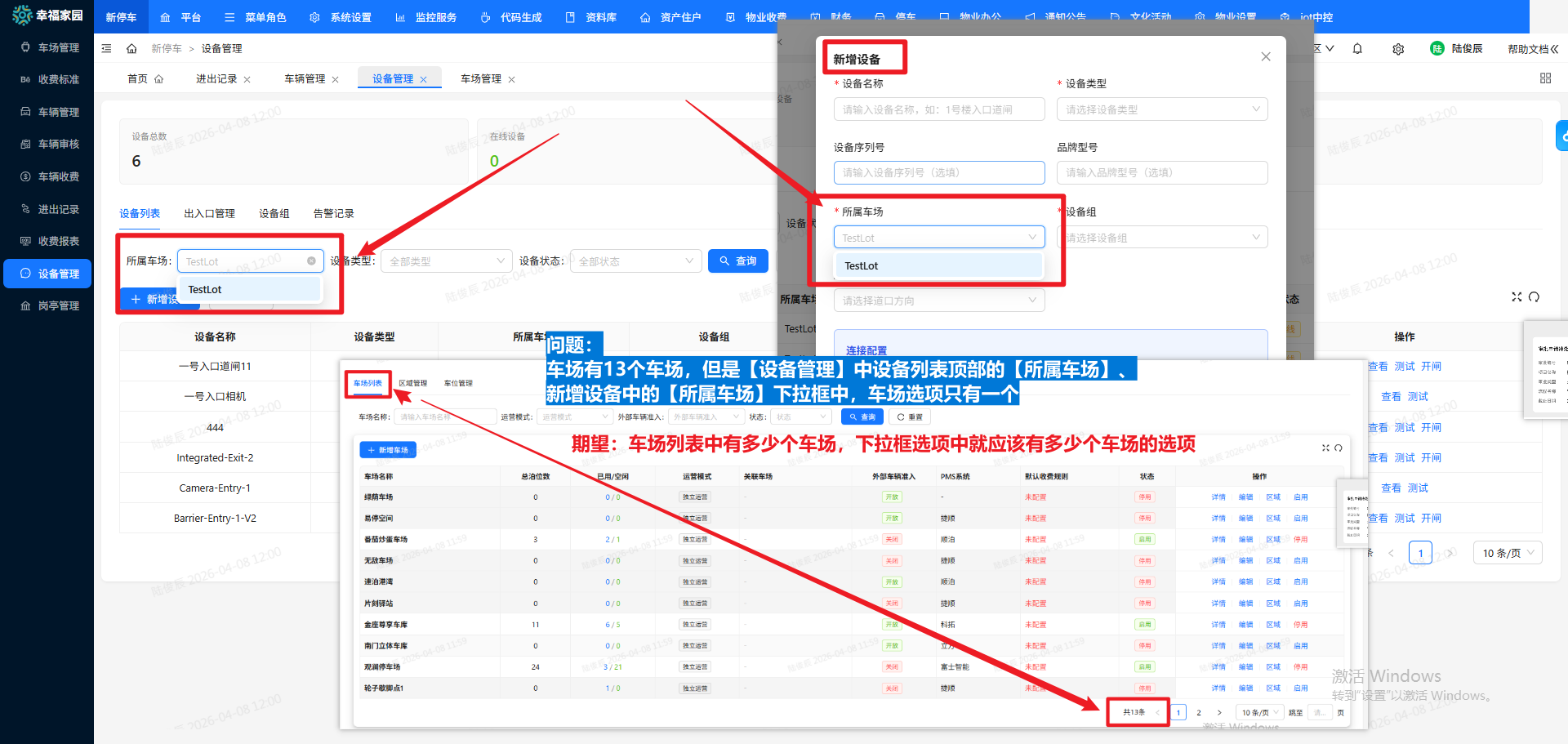This screenshot has width=1568, height=744.
Task: Close the 车场管理 tab
Action: [x=512, y=79]
